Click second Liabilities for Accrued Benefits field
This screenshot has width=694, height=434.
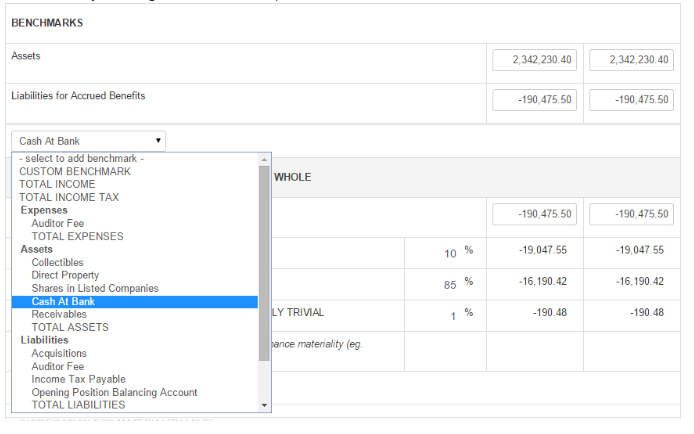coord(631,100)
